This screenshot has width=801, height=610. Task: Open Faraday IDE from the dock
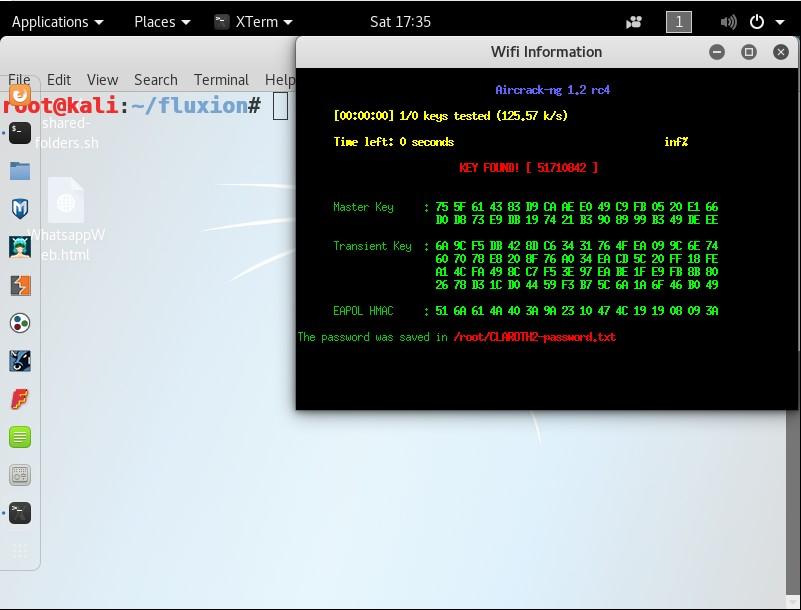(20, 399)
